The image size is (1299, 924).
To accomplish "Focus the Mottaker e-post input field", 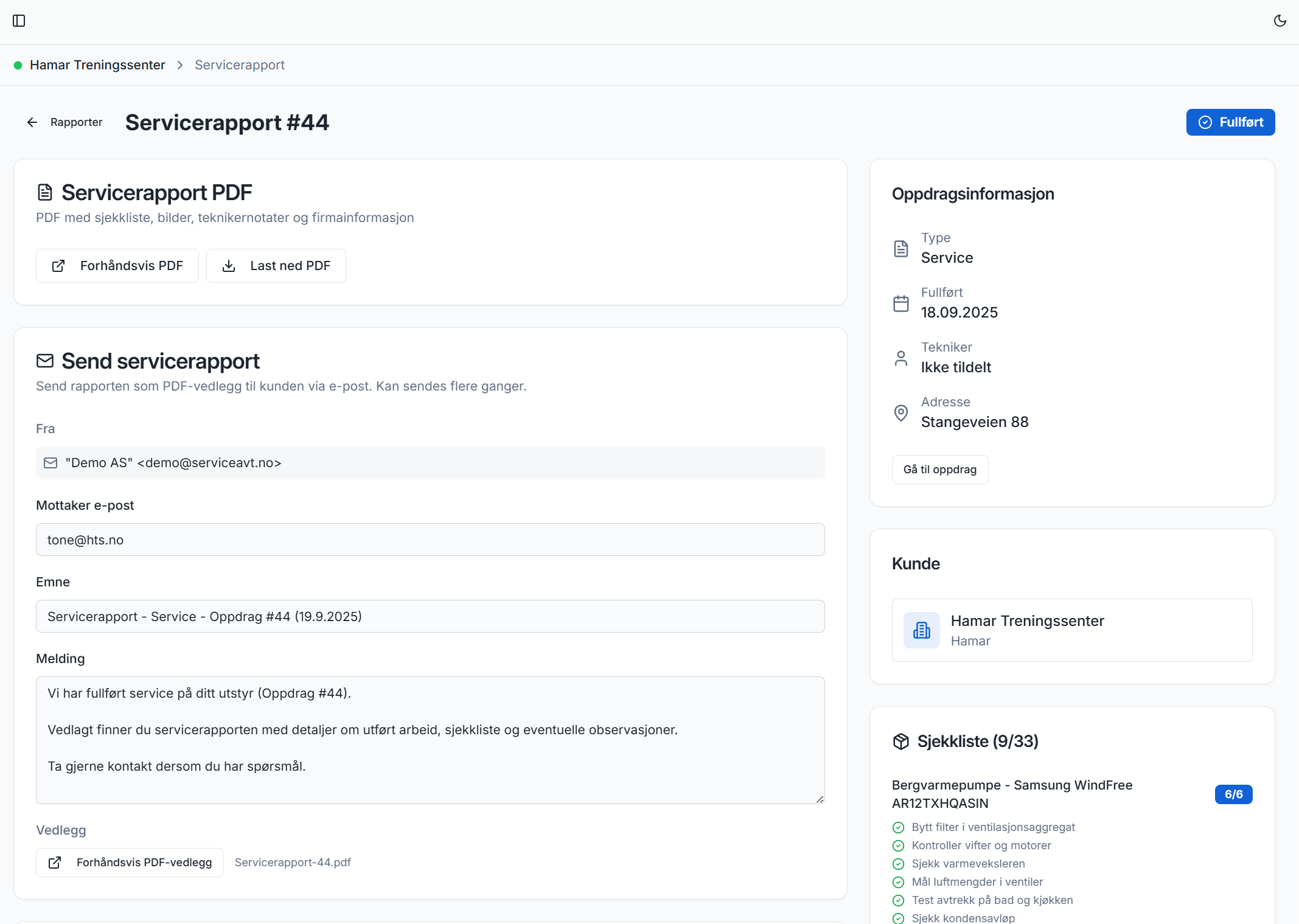I will point(430,540).
